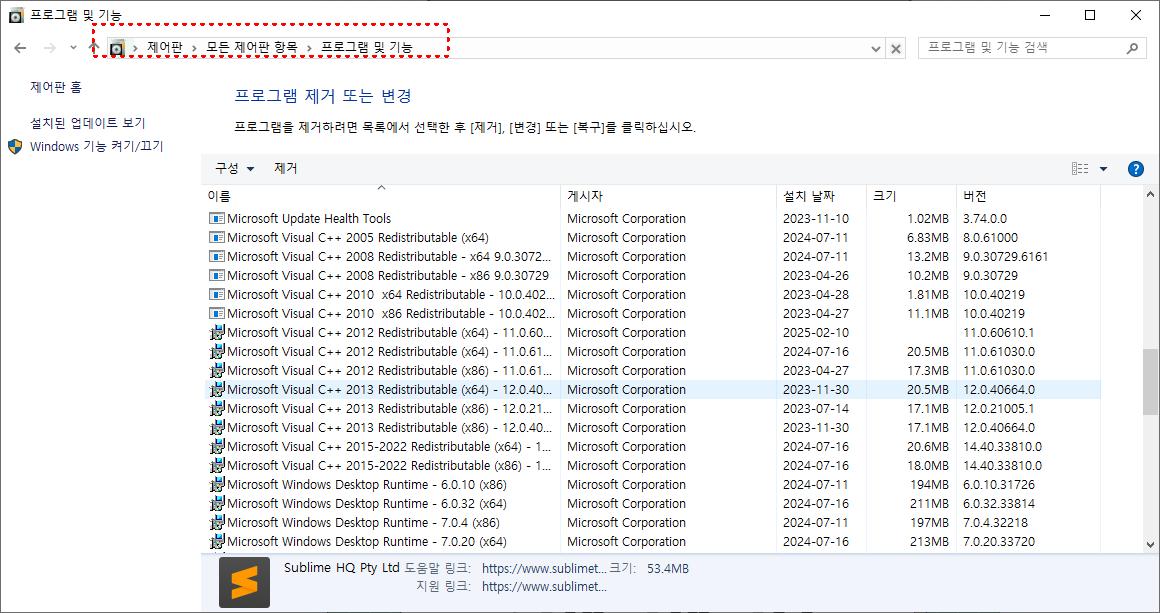Open 제어판 홈 link
The width and height of the screenshot is (1160, 613).
click(x=56, y=87)
